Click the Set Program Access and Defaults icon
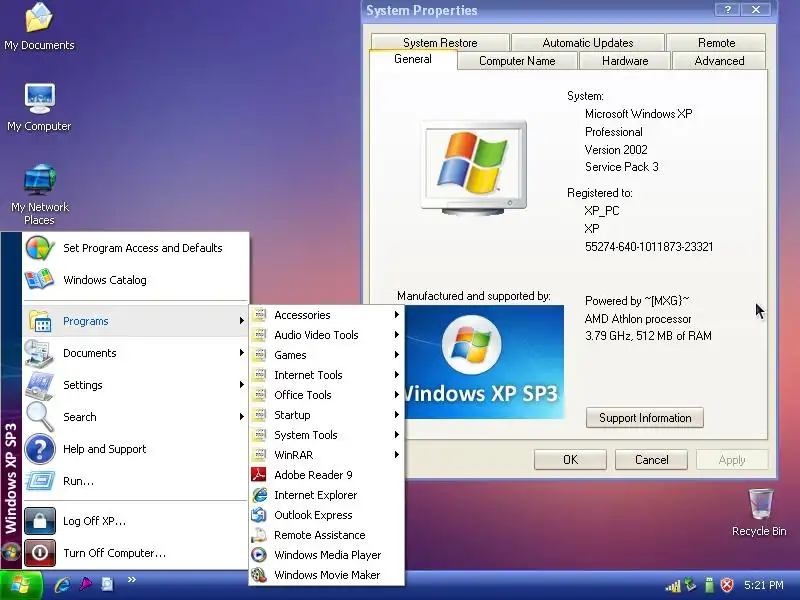Viewport: 800px width, 600px height. click(x=40, y=248)
